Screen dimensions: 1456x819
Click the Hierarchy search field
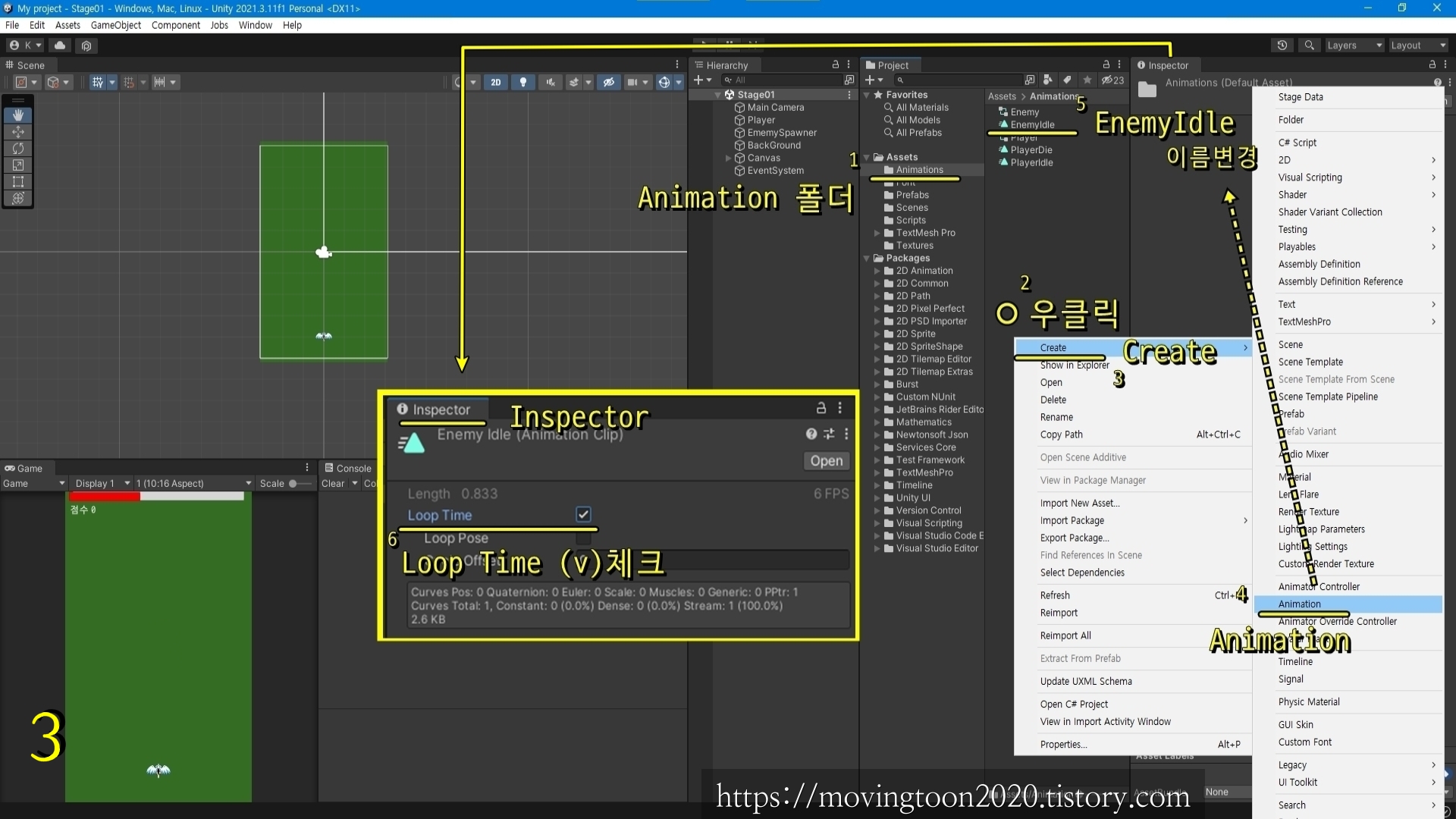tap(781, 80)
